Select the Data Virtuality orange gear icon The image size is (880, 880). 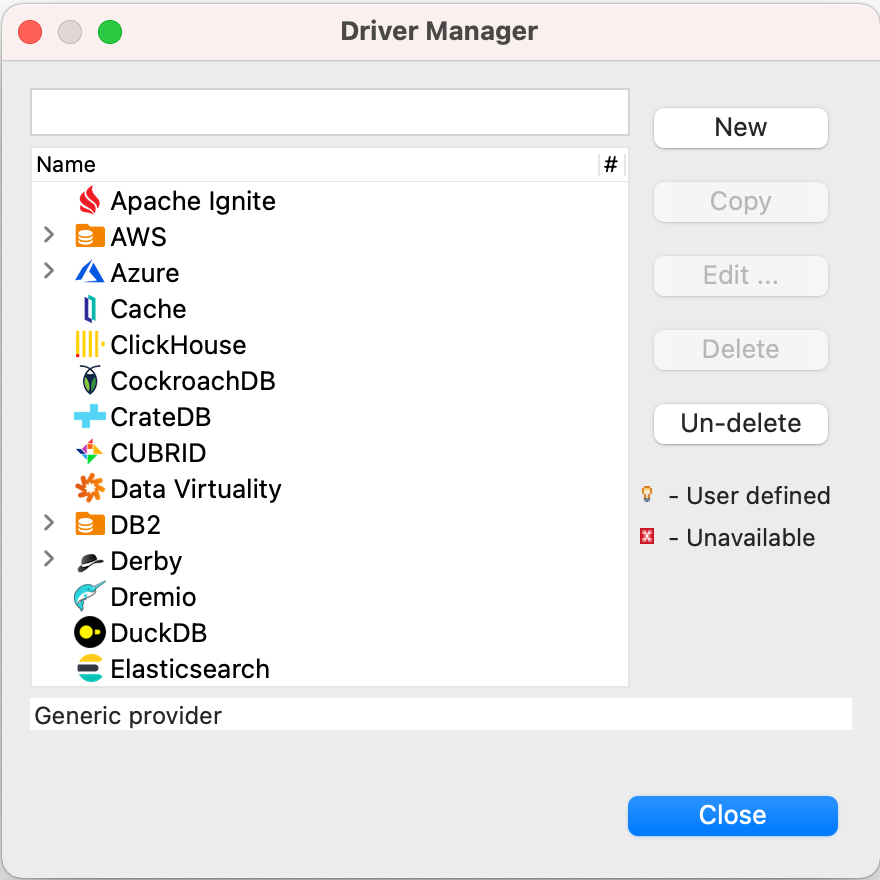[x=90, y=489]
